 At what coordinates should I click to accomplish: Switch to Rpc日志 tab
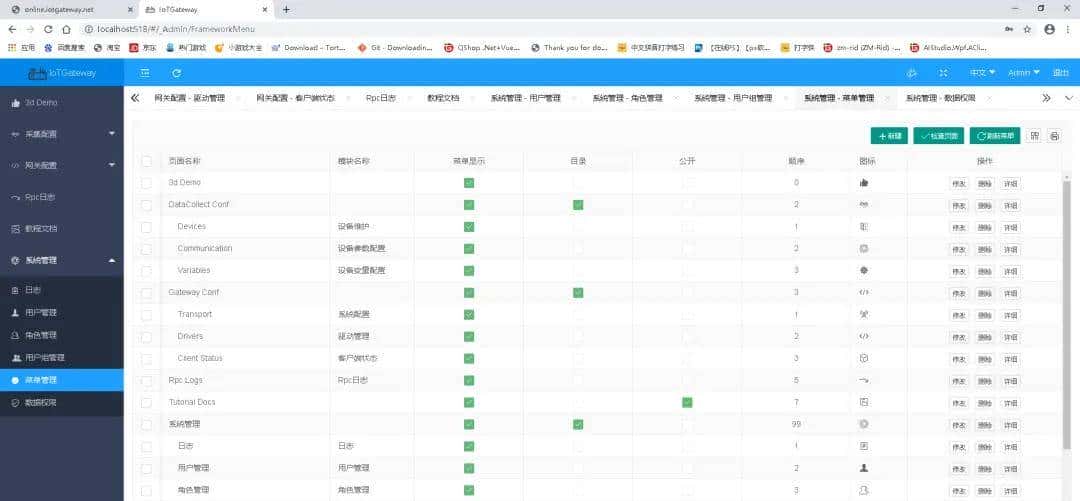(380, 98)
